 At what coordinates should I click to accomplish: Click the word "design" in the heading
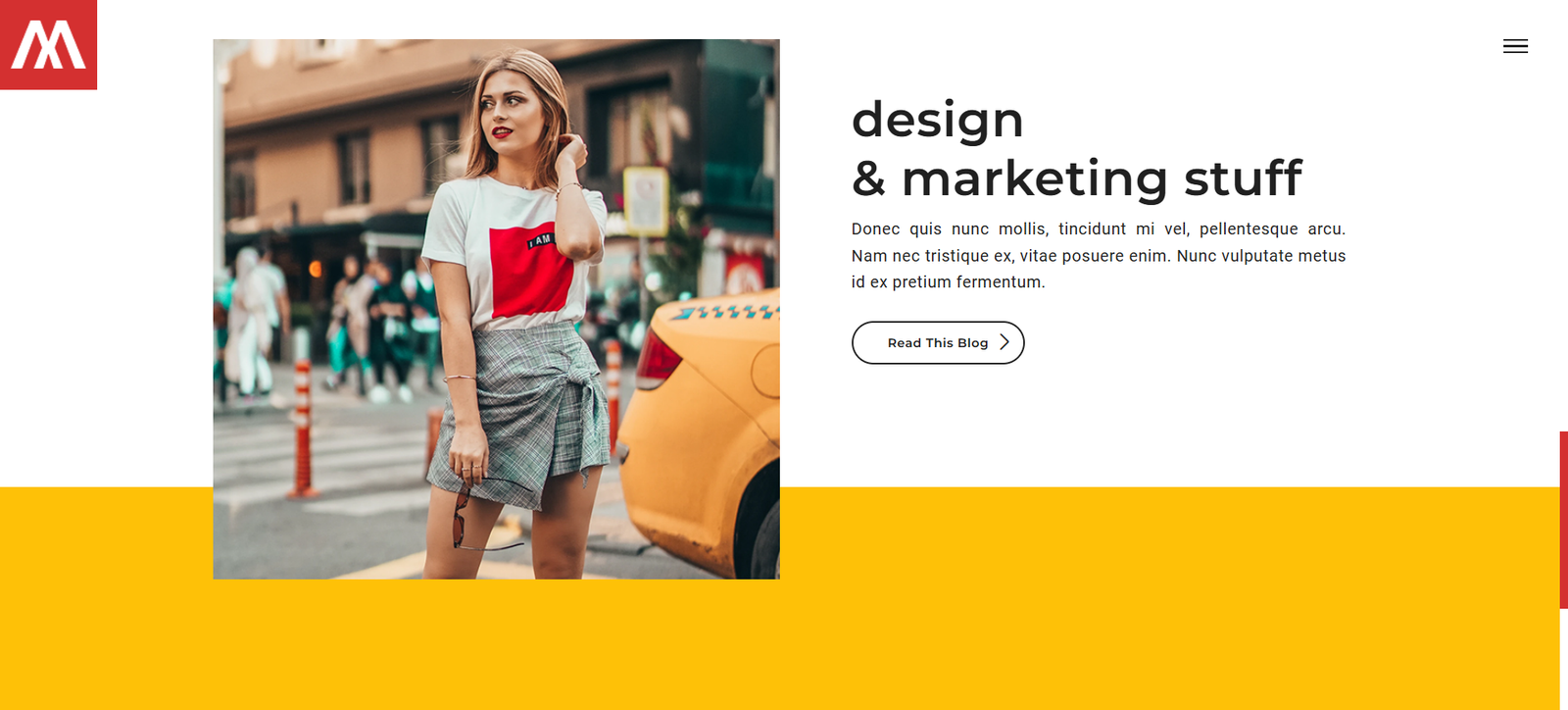coord(938,121)
